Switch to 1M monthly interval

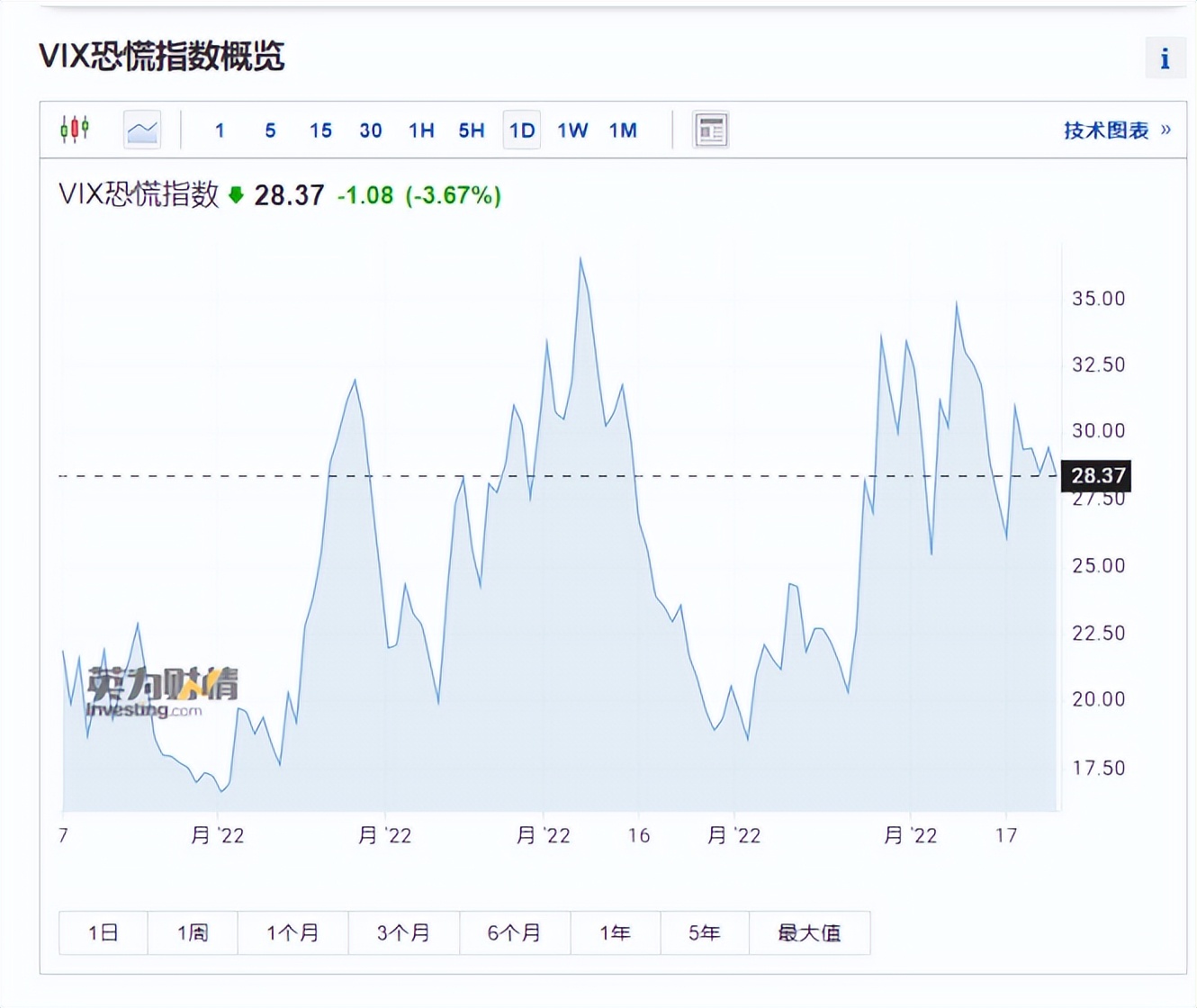[x=623, y=130]
